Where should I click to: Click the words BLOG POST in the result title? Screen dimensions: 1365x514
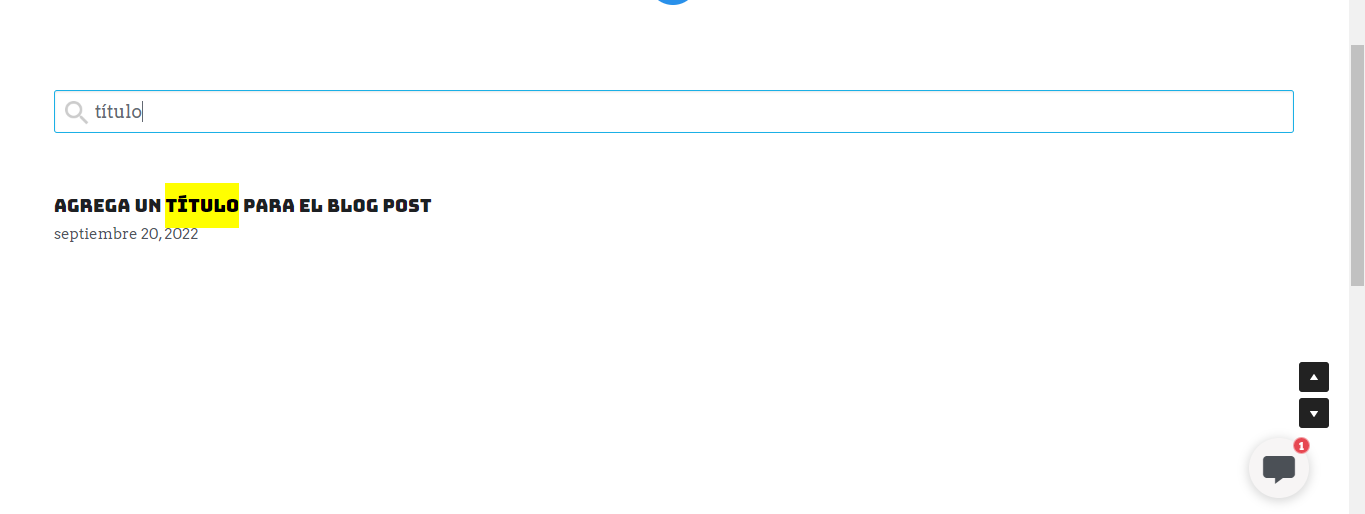tap(379, 205)
